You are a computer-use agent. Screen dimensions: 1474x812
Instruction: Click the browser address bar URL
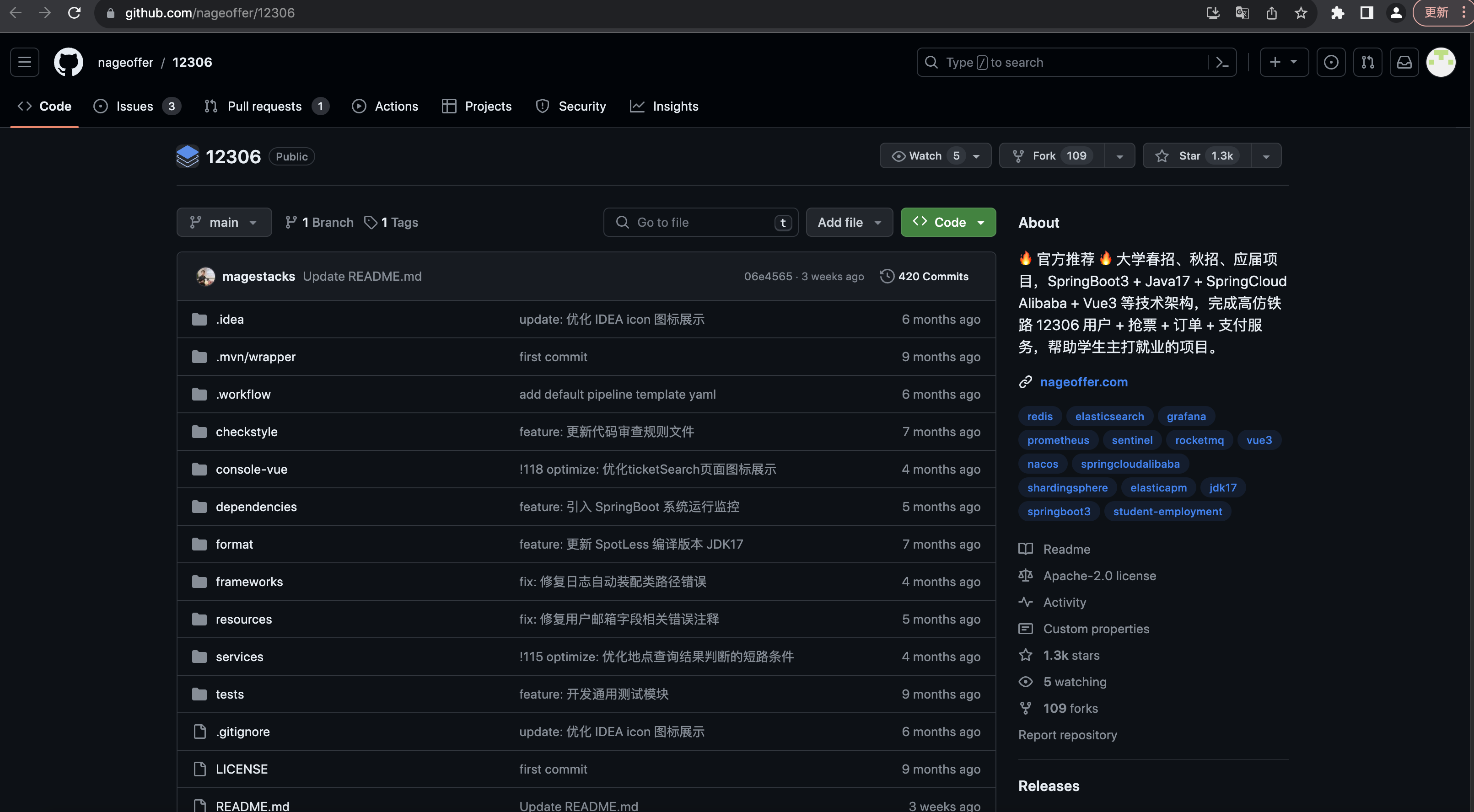pyautogui.click(x=210, y=13)
